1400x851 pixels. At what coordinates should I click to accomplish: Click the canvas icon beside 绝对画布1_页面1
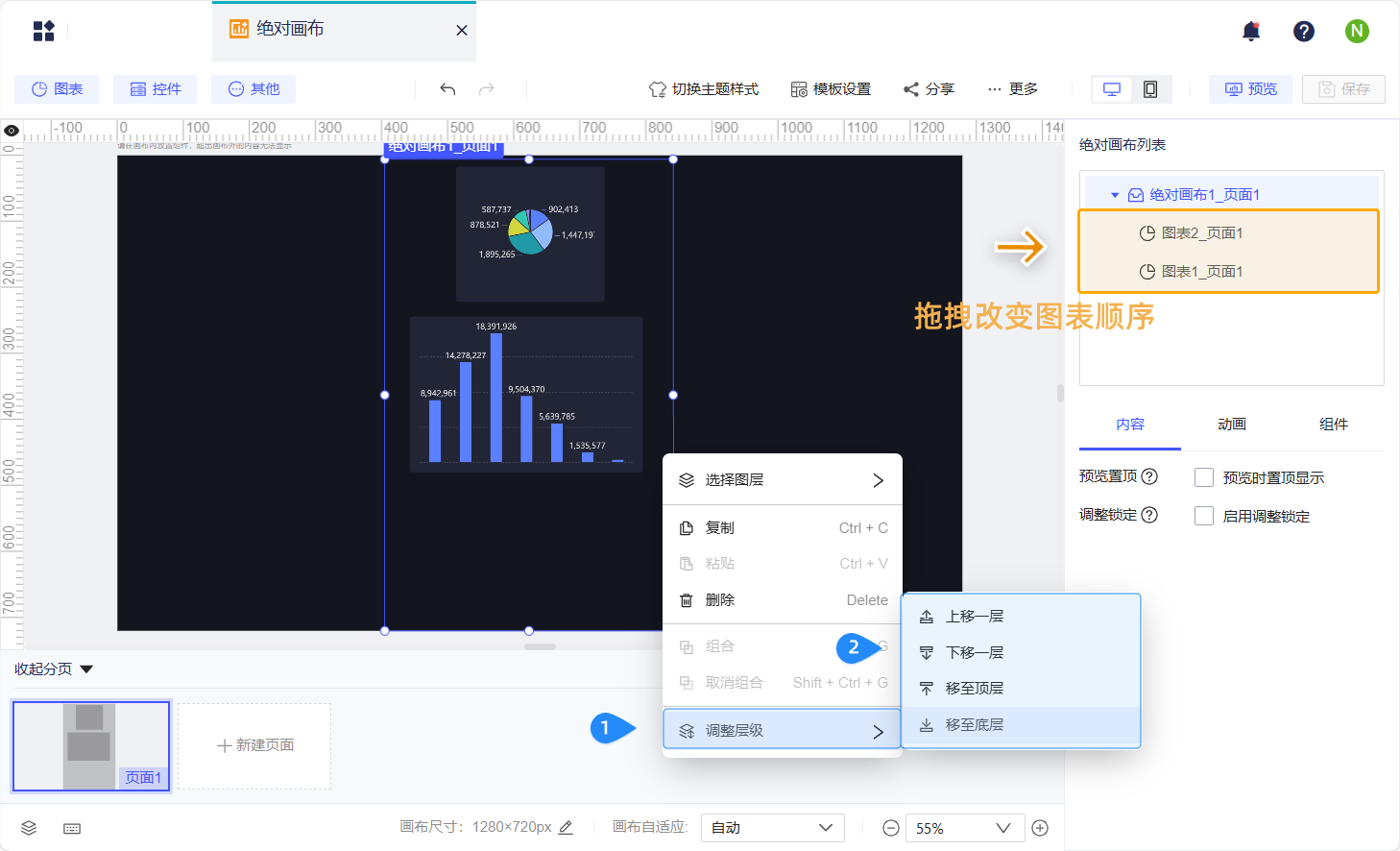pyautogui.click(x=1136, y=195)
